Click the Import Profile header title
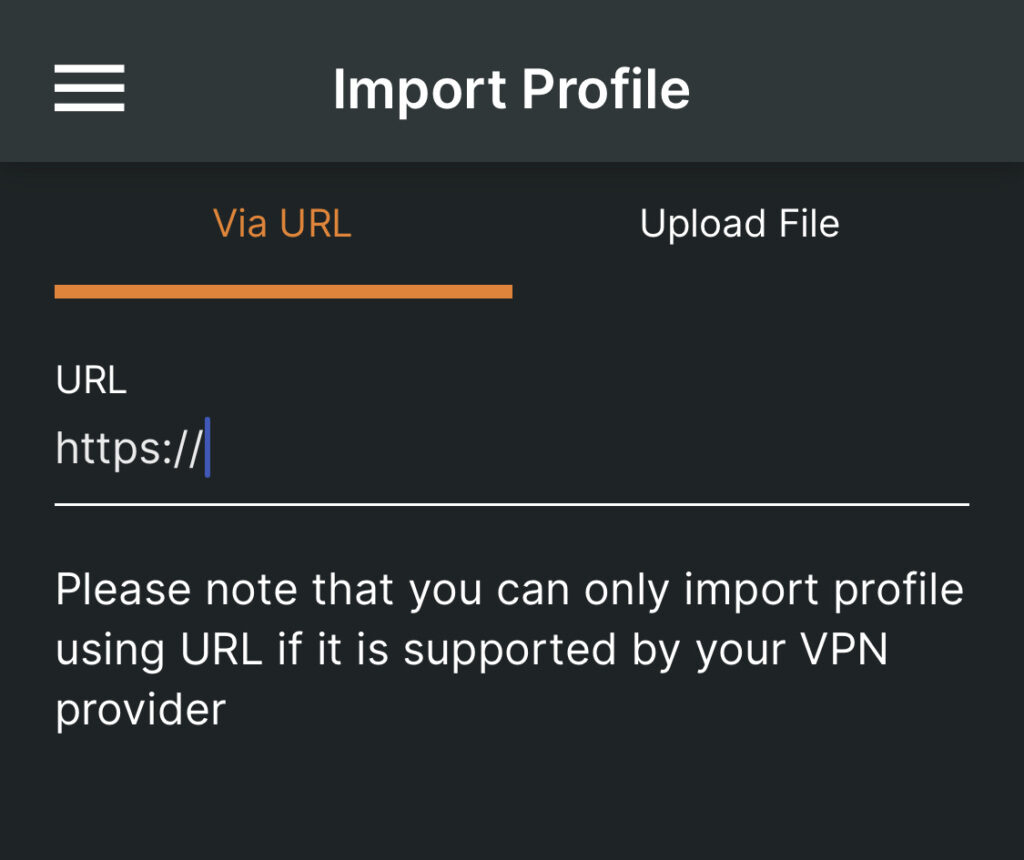This screenshot has width=1024, height=860. (511, 89)
